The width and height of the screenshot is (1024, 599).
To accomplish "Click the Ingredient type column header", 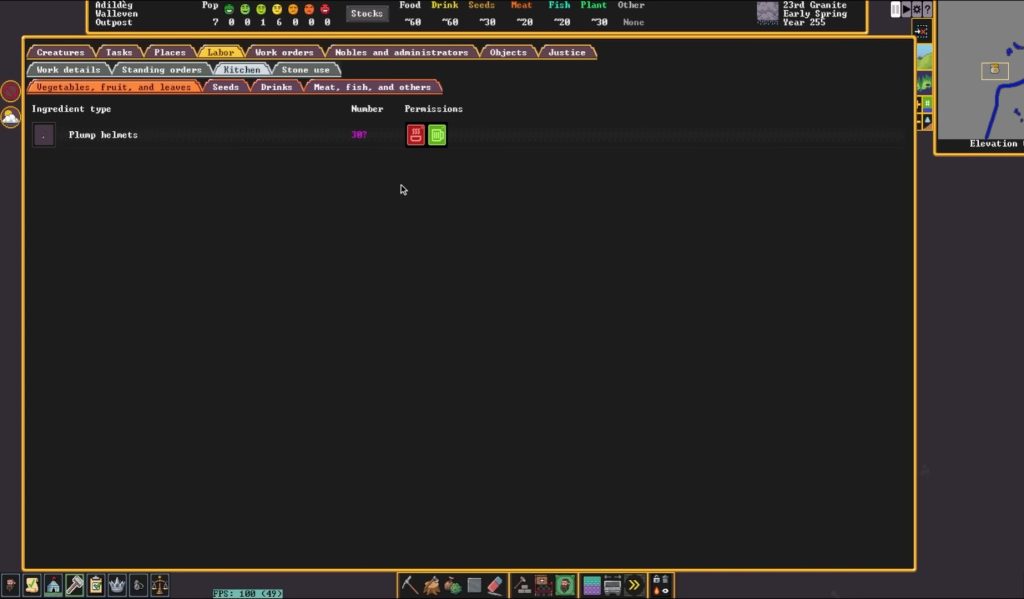I will click(71, 109).
